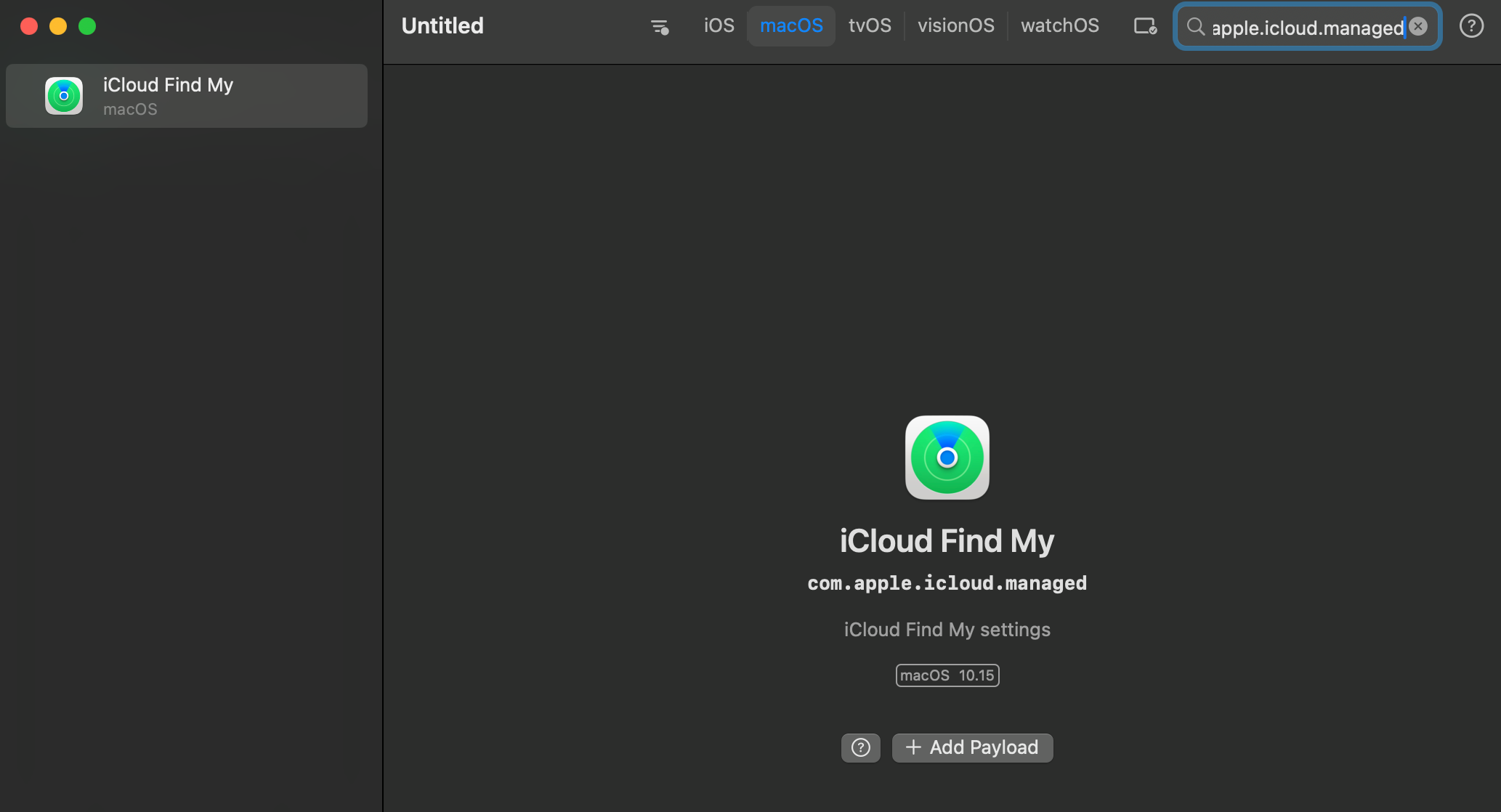Click the device supervision icon in the toolbar

(x=1145, y=26)
